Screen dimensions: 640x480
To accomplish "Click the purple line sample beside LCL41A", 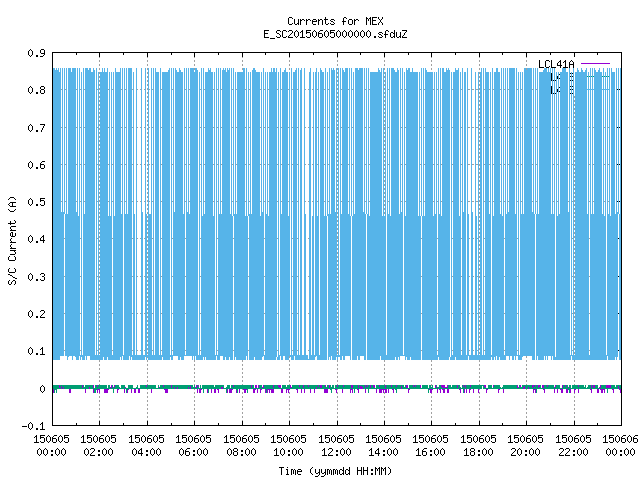I will 595,64.
